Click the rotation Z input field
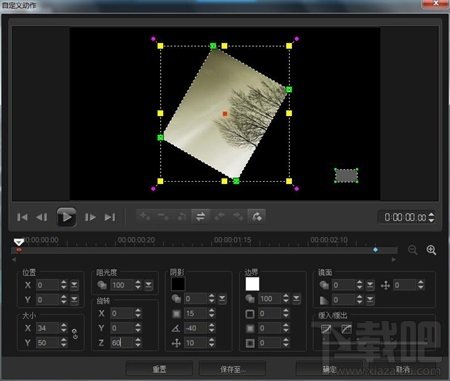 pos(122,343)
